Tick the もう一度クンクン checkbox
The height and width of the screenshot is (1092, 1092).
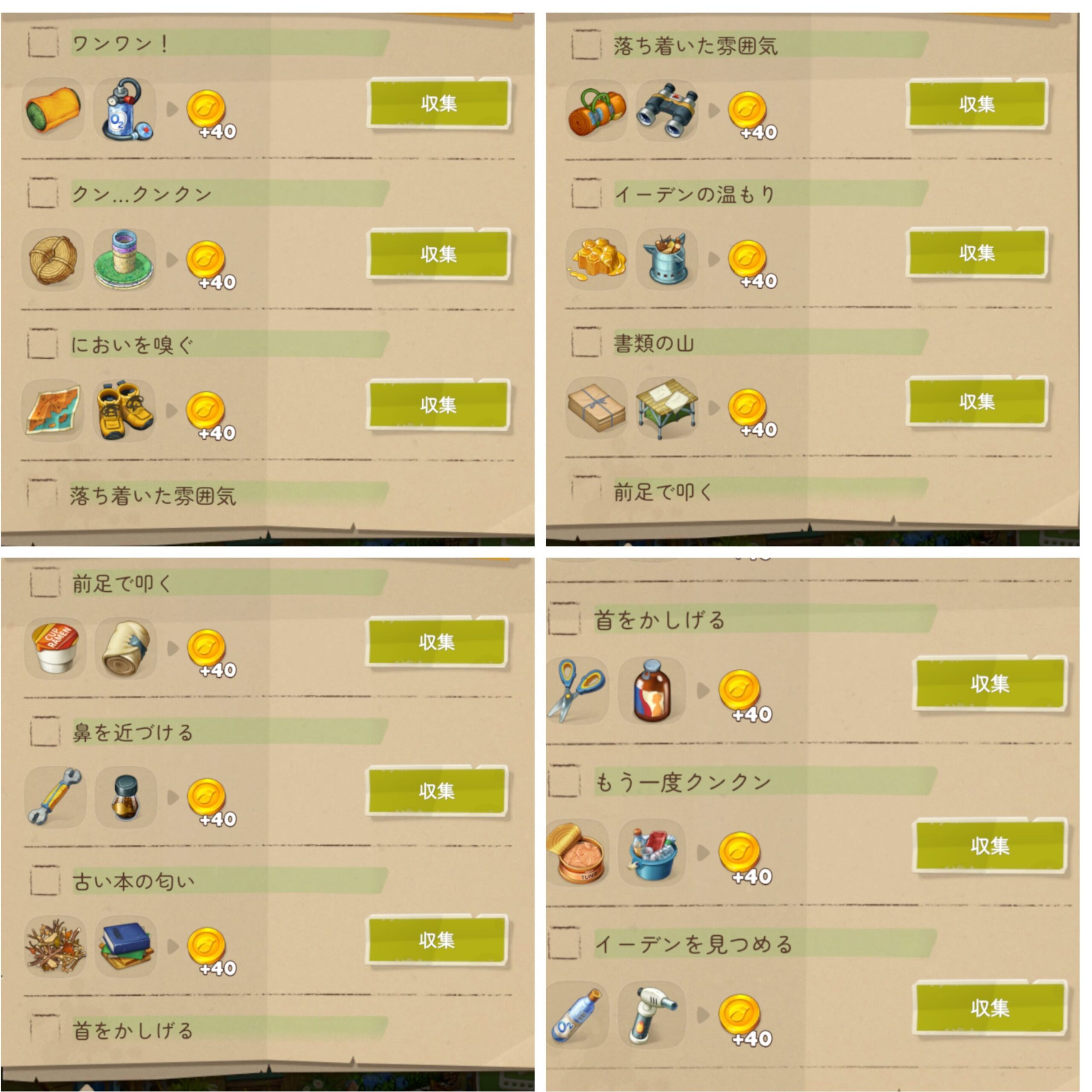click(x=564, y=781)
